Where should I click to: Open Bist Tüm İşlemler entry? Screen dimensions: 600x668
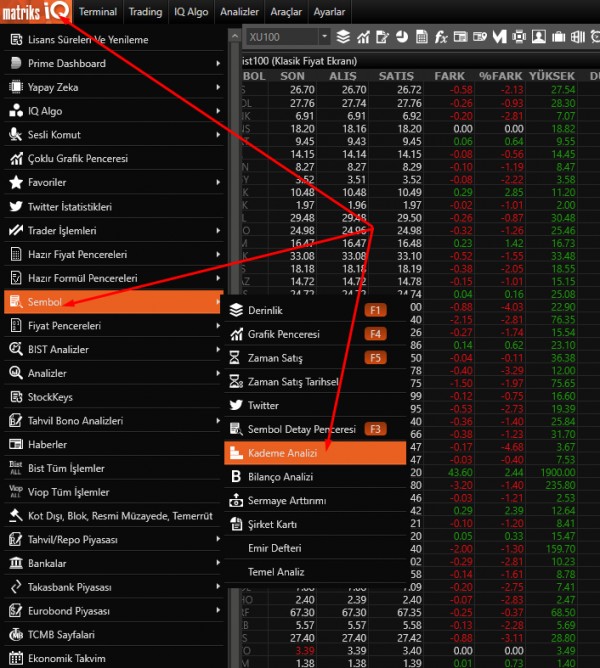point(113,468)
